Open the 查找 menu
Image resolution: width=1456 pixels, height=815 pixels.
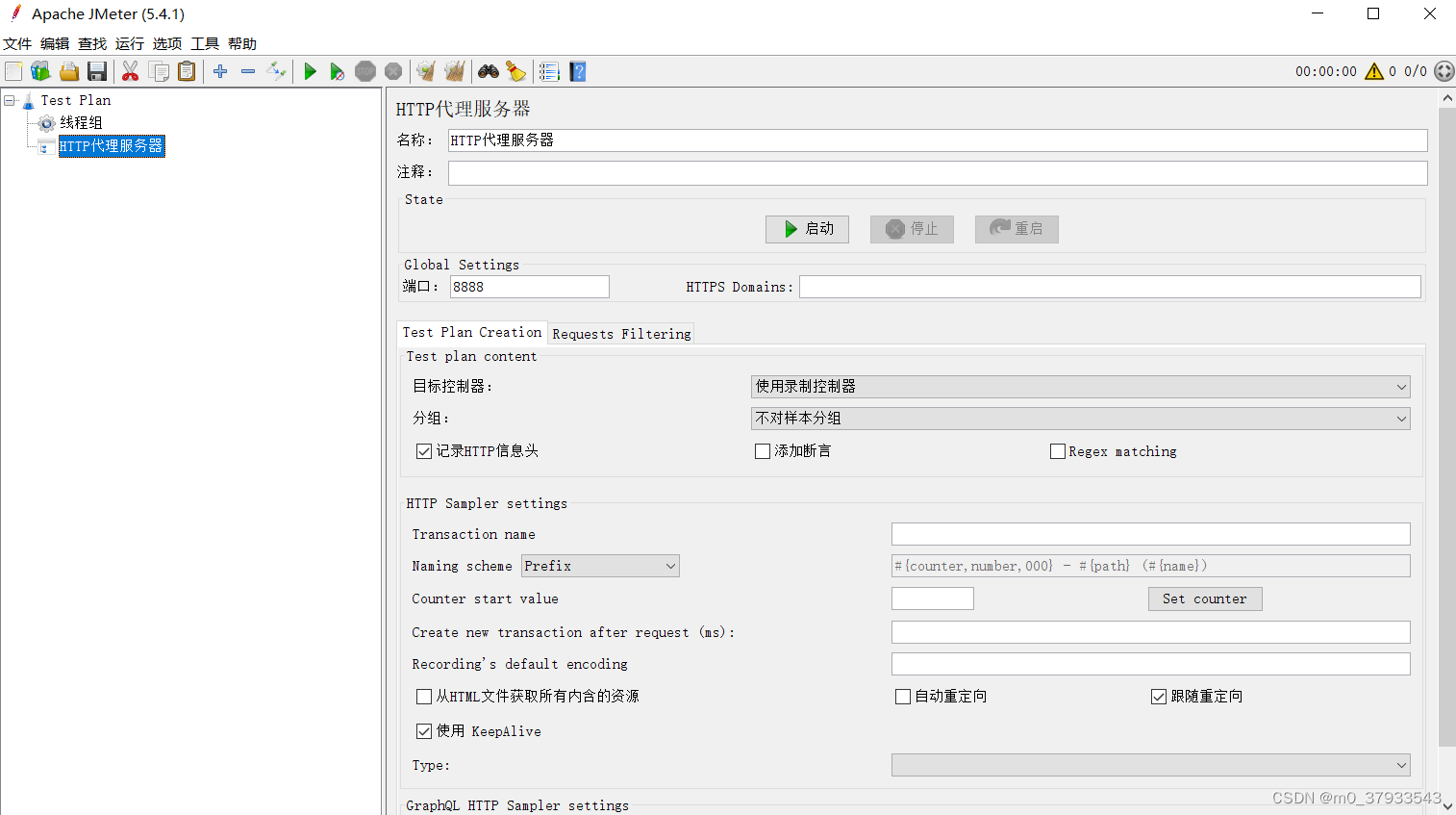[92, 43]
